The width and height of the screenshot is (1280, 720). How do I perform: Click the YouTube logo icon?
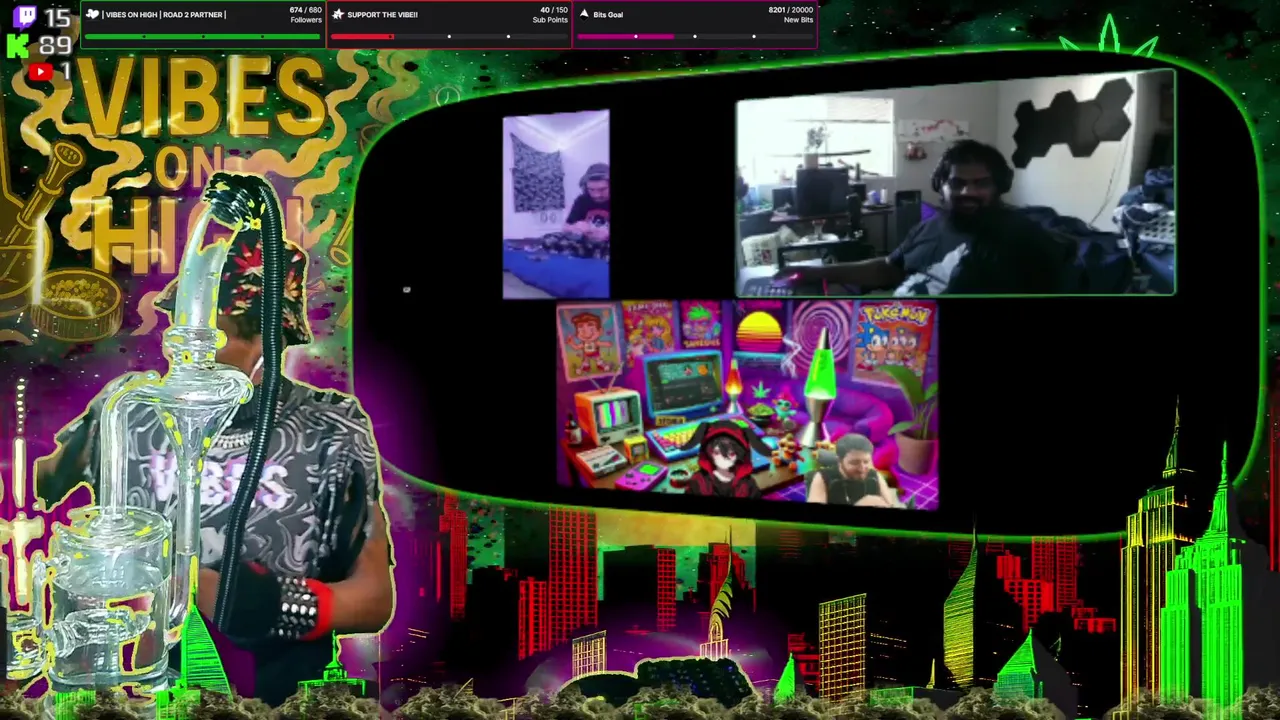click(x=40, y=72)
